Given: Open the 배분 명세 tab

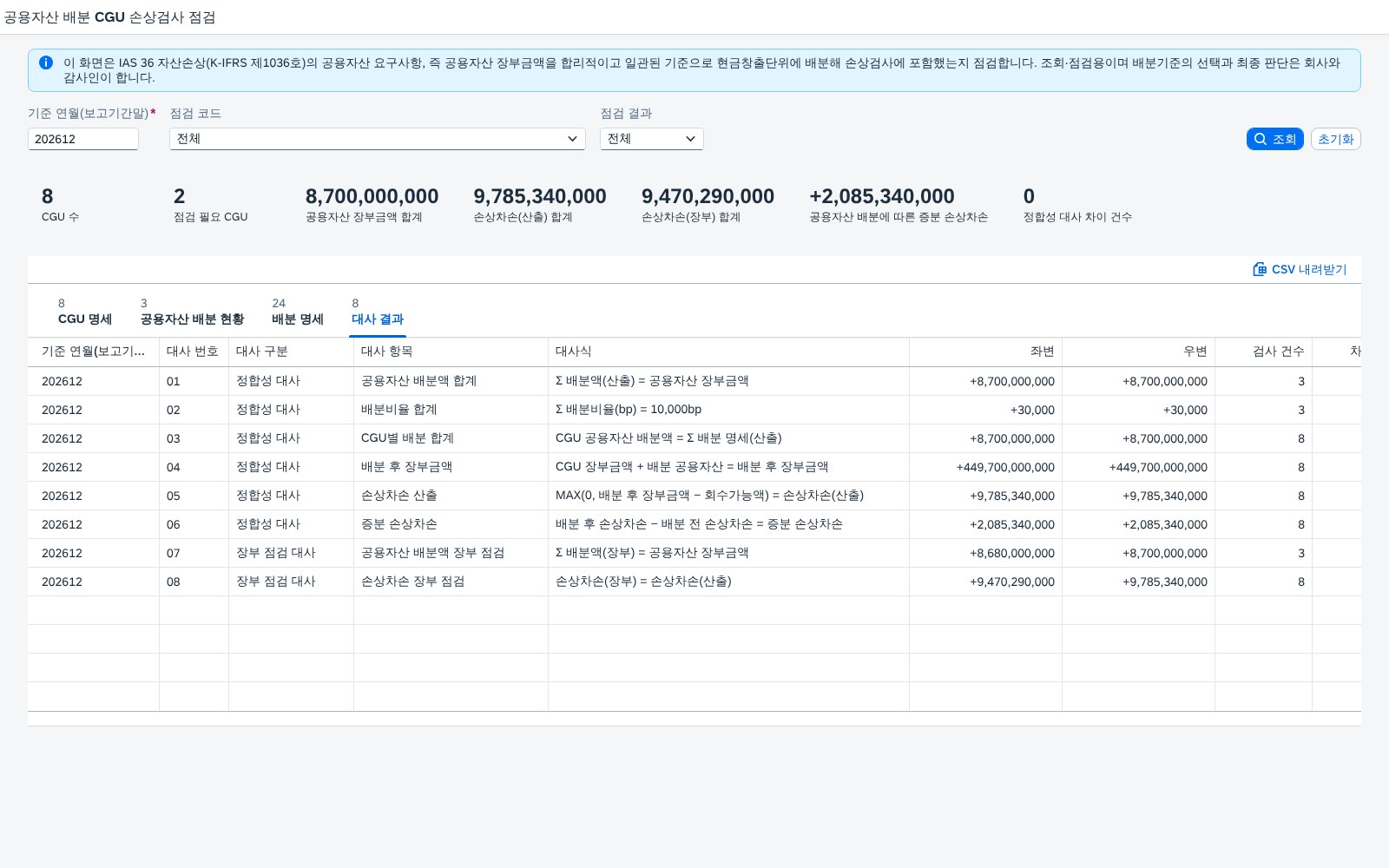Looking at the screenshot, I should click(298, 312).
